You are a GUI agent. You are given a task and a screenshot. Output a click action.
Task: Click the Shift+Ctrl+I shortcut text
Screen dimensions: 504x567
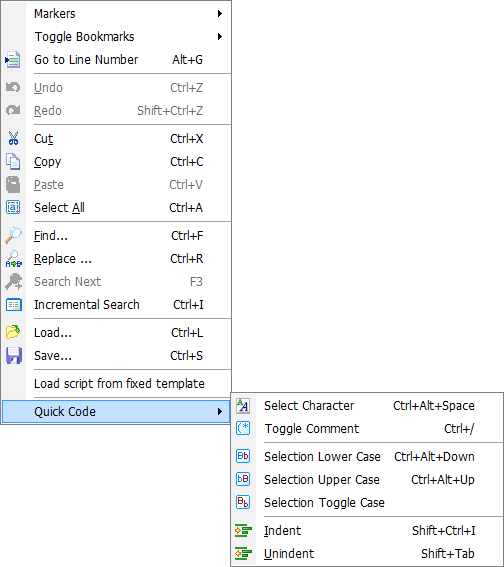[x=444, y=530]
